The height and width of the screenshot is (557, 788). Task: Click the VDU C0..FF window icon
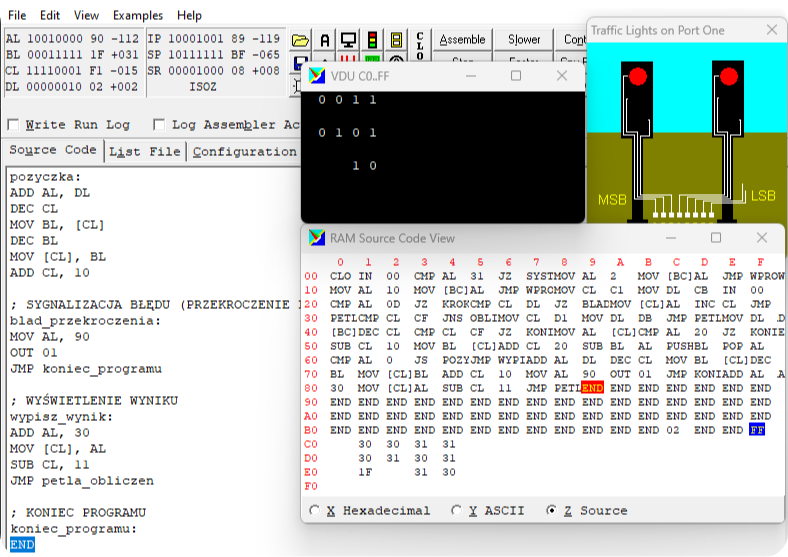[317, 76]
